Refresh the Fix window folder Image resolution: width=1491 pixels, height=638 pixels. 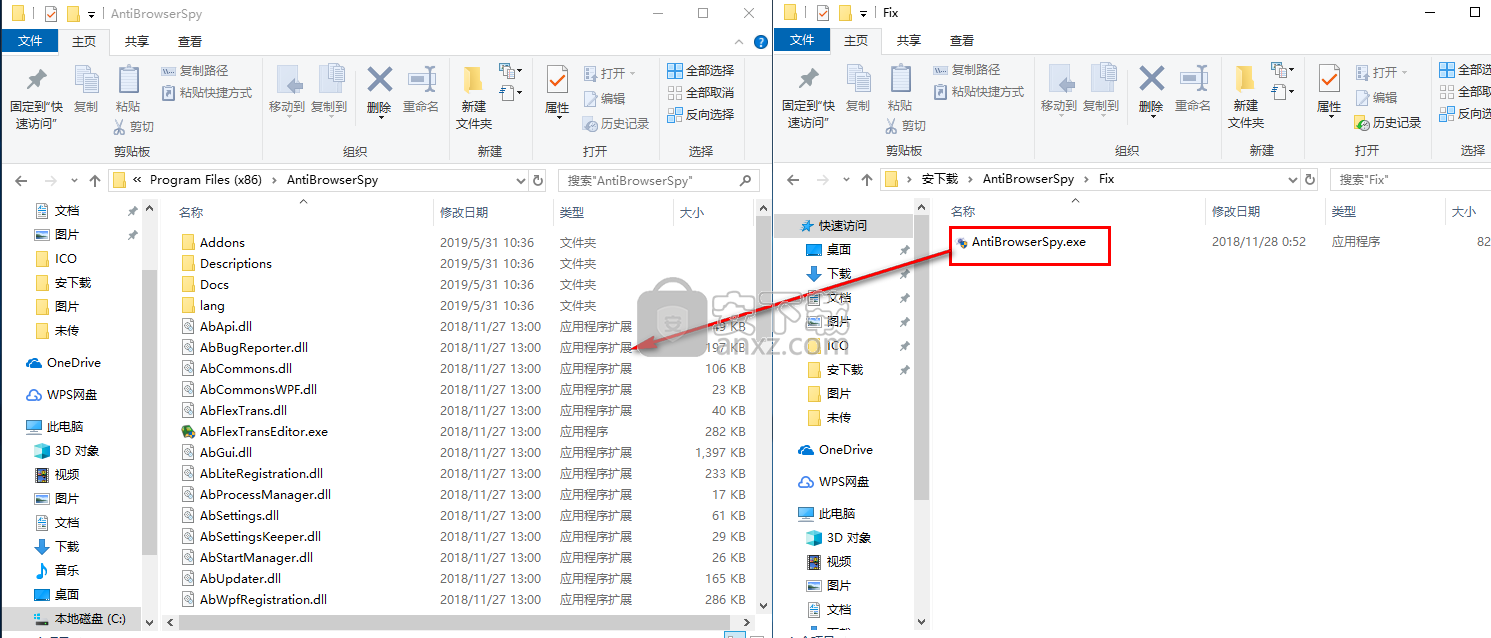pyautogui.click(x=1311, y=179)
